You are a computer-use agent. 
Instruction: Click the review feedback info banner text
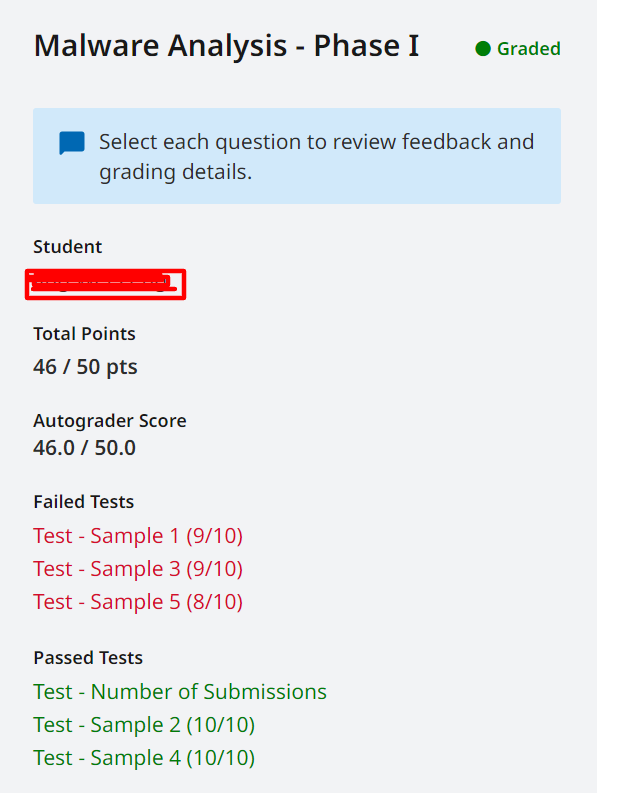coord(317,157)
